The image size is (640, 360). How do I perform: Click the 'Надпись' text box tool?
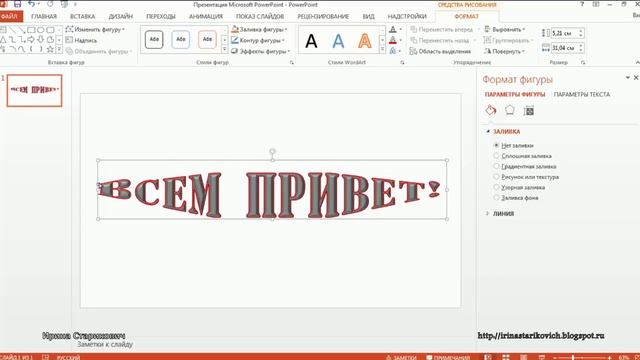click(x=81, y=40)
